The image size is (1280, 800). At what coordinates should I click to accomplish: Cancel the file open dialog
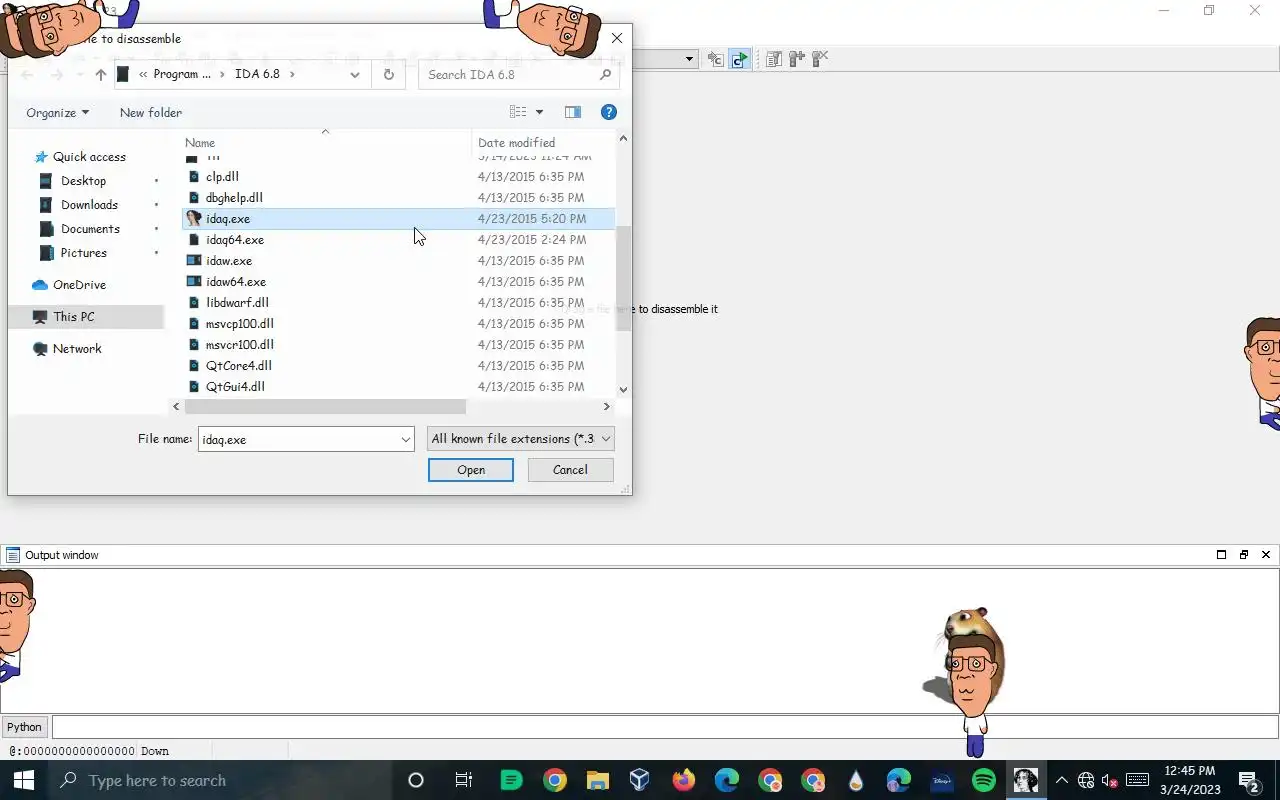(570, 470)
